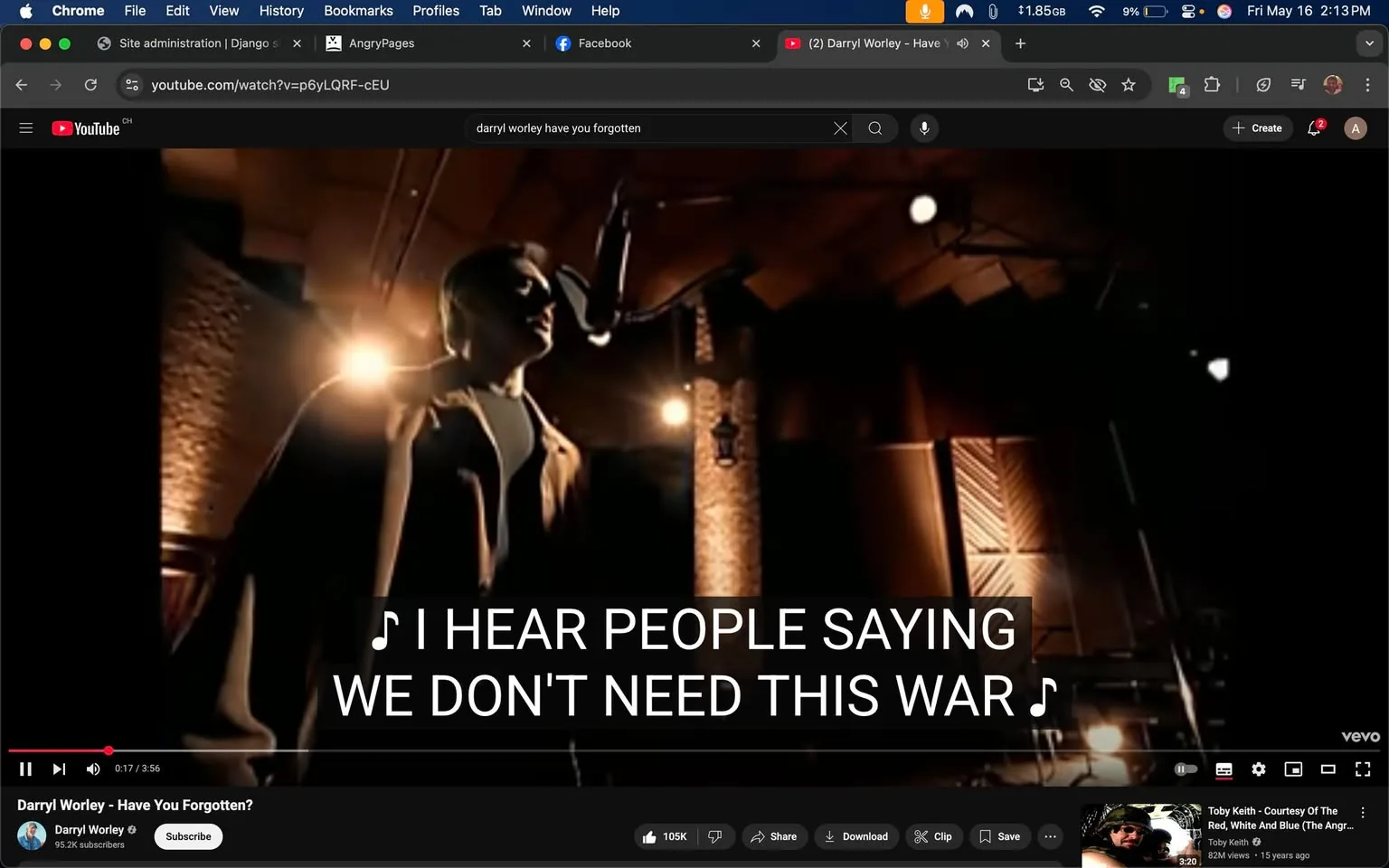Open YouTube notifications bell
This screenshot has width=1389, height=868.
[x=1314, y=128]
